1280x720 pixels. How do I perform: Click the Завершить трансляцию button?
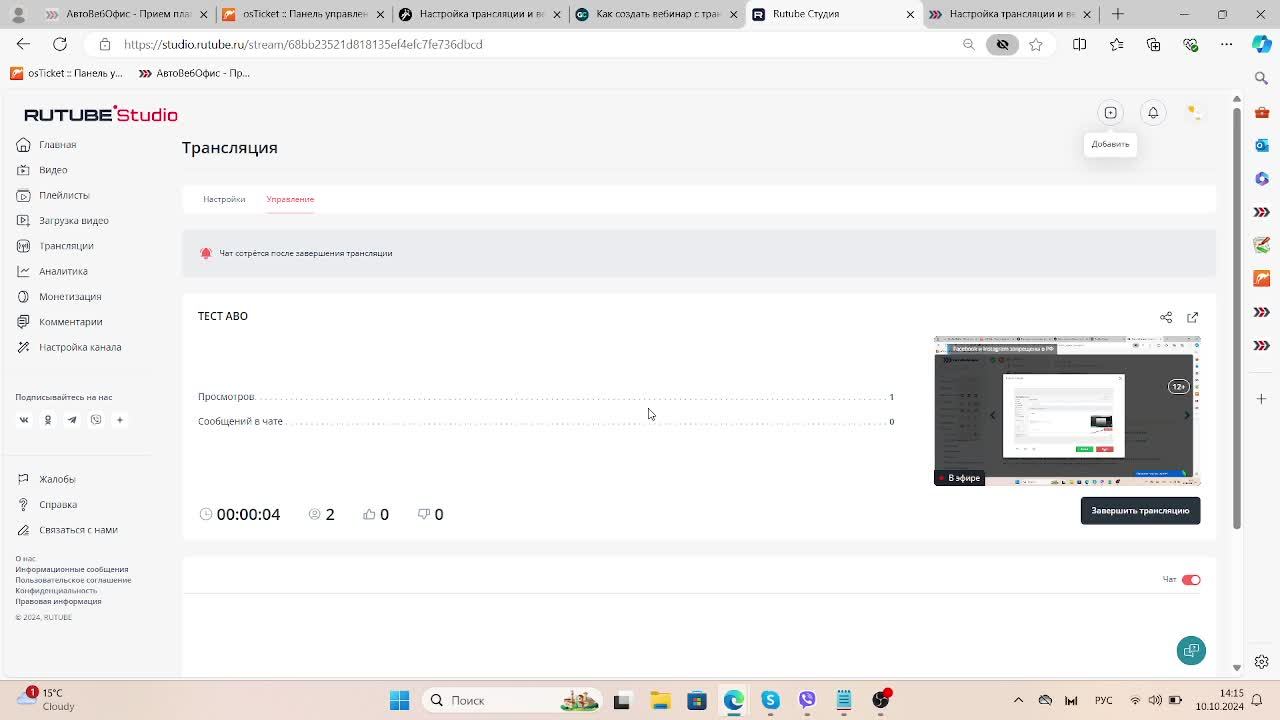pos(1140,510)
